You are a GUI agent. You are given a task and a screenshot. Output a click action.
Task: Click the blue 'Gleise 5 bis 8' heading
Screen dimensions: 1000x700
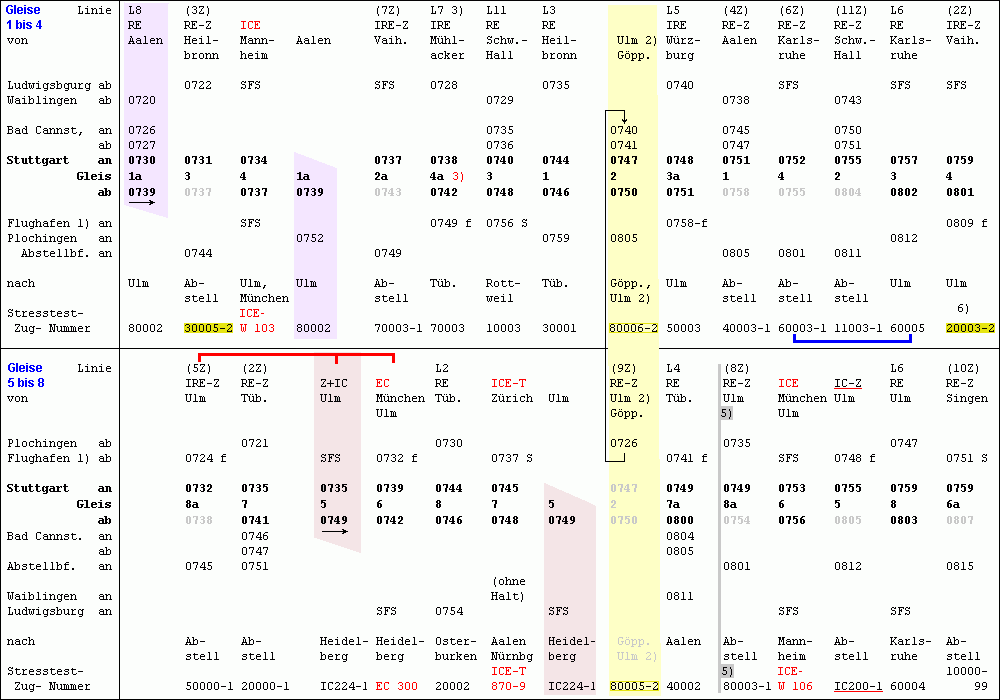tap(26, 376)
